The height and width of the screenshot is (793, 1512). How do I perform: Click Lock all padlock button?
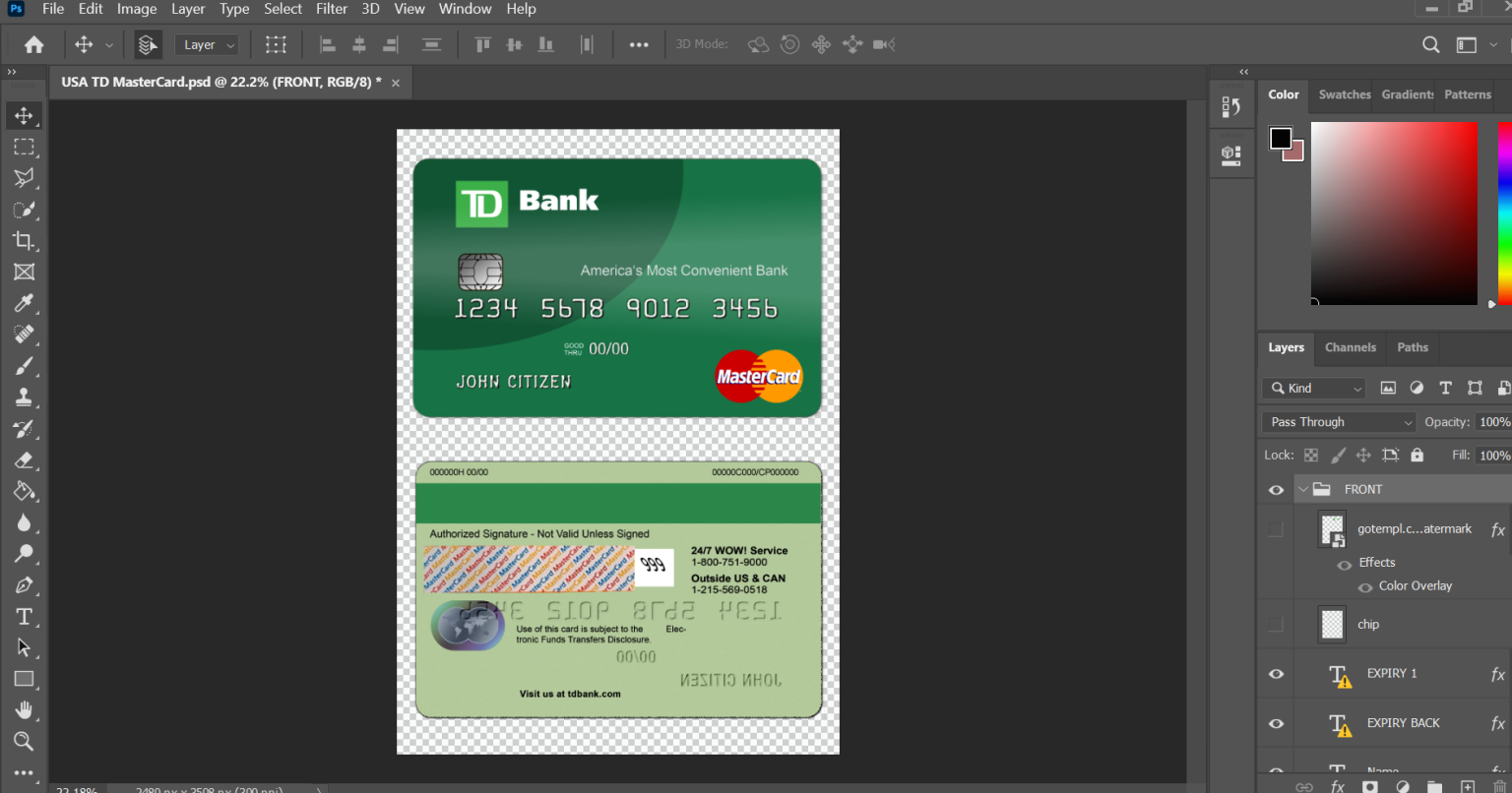(1417, 456)
